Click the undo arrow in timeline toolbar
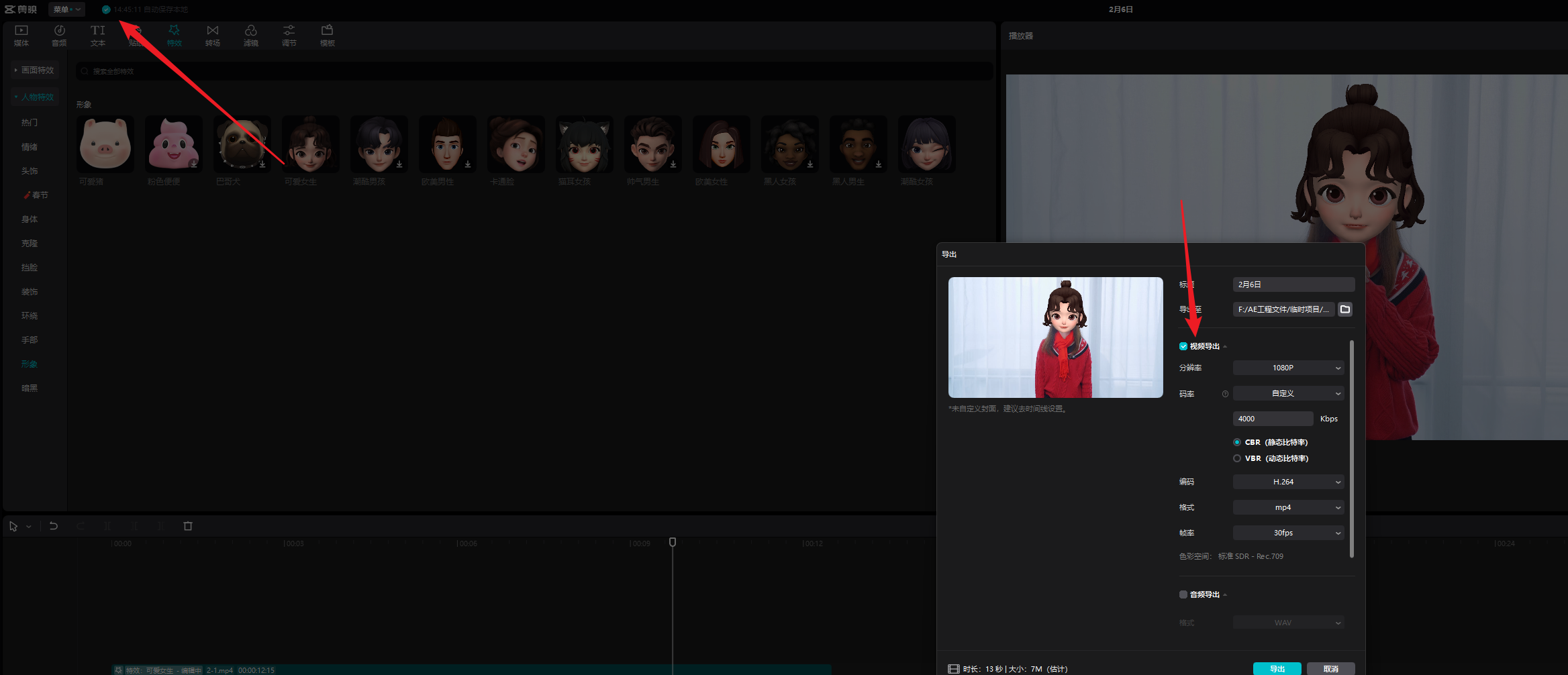This screenshot has width=1568, height=675. pos(54,526)
